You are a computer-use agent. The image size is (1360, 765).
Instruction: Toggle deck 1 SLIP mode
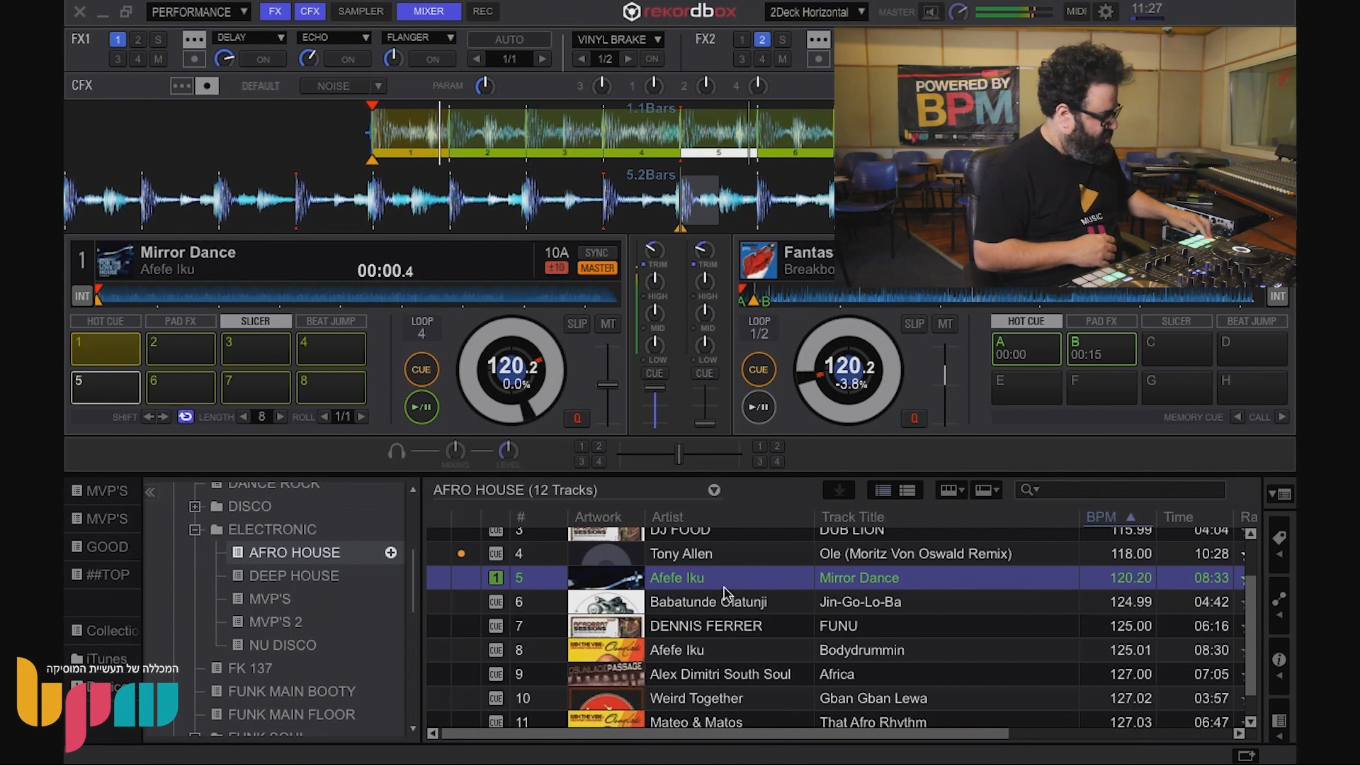(x=577, y=324)
